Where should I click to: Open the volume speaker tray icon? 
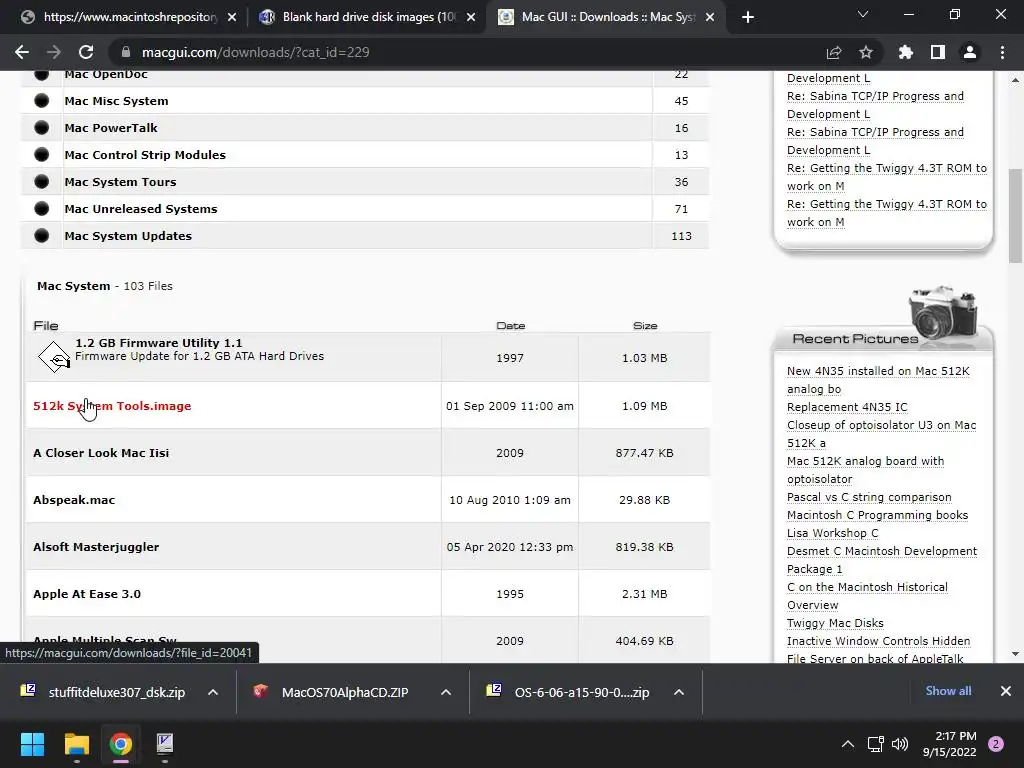pyautogui.click(x=900, y=744)
